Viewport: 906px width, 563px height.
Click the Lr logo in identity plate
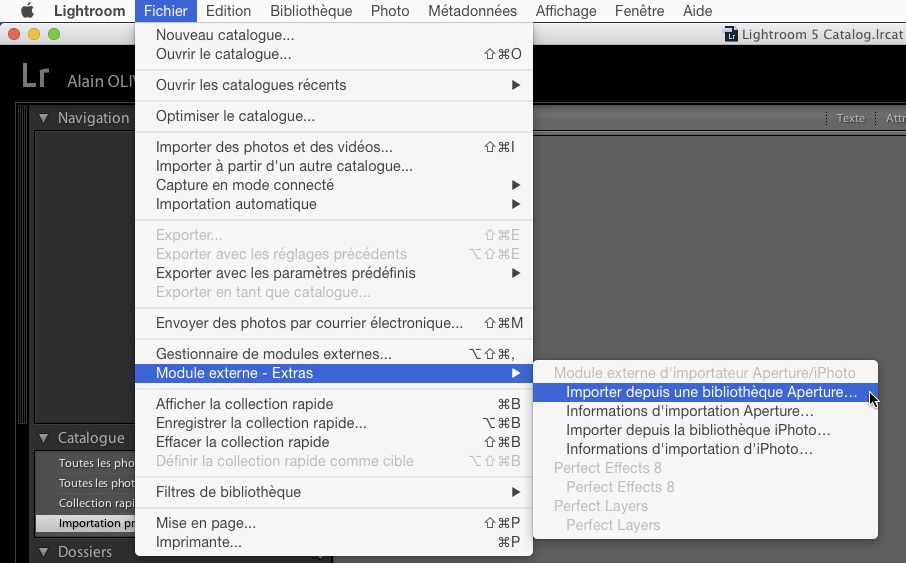(35, 76)
